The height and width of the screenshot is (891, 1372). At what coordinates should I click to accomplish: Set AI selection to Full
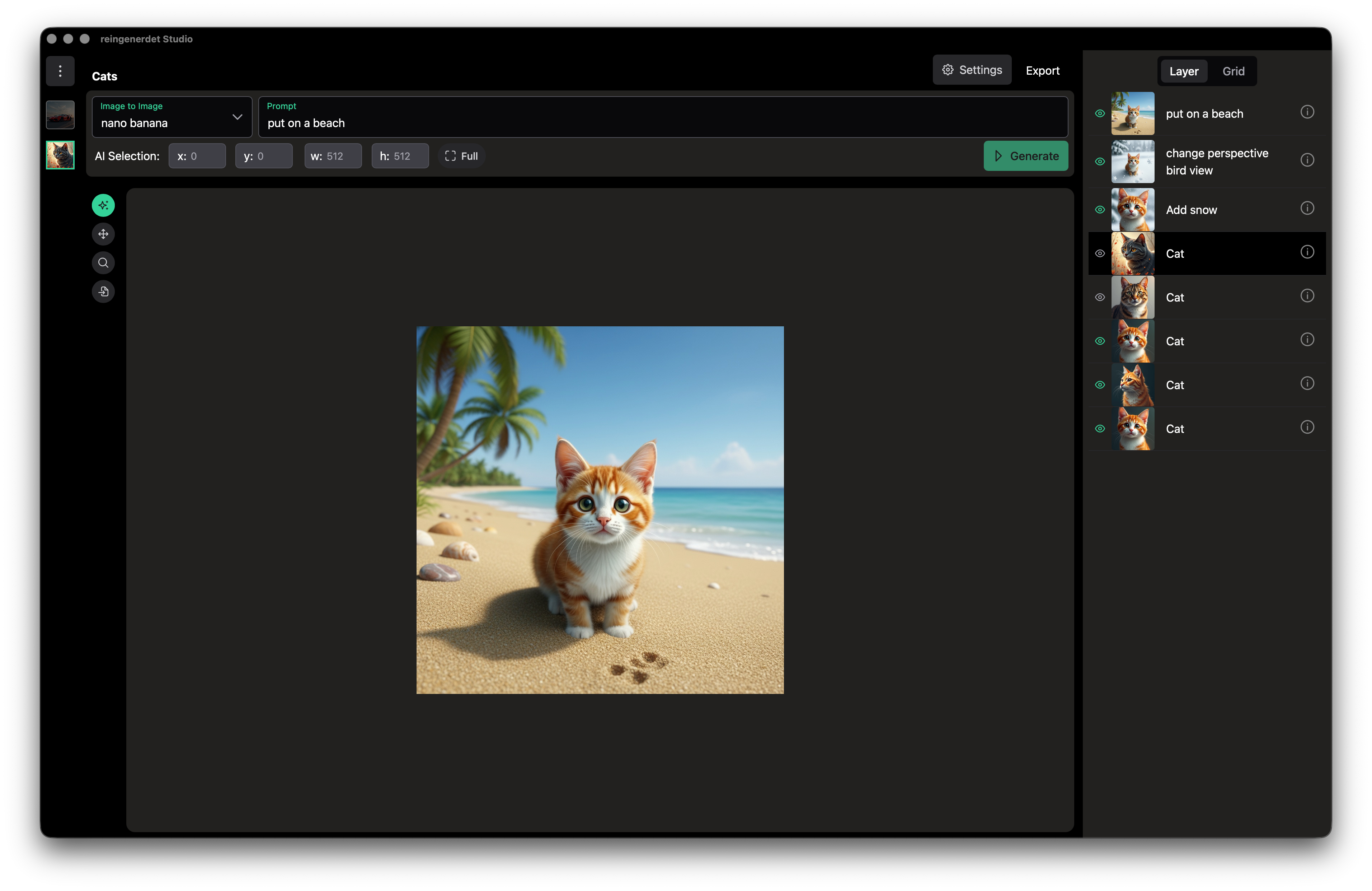coord(461,156)
